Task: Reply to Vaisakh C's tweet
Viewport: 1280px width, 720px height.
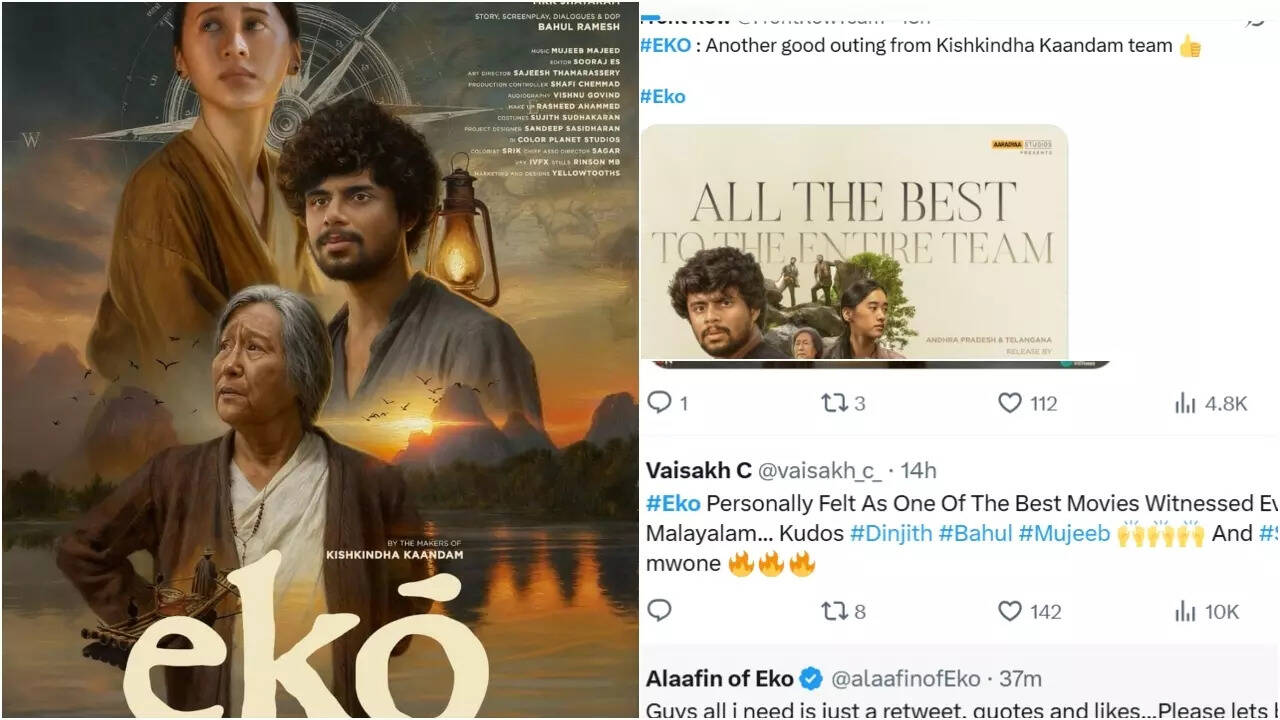Action: [660, 611]
